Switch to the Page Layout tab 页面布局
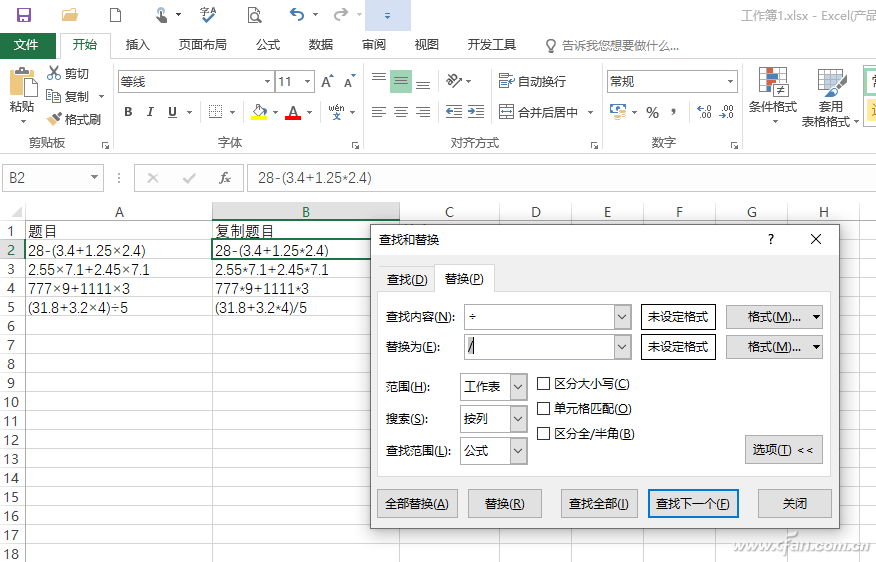Image resolution: width=876 pixels, height=562 pixels. tap(202, 45)
